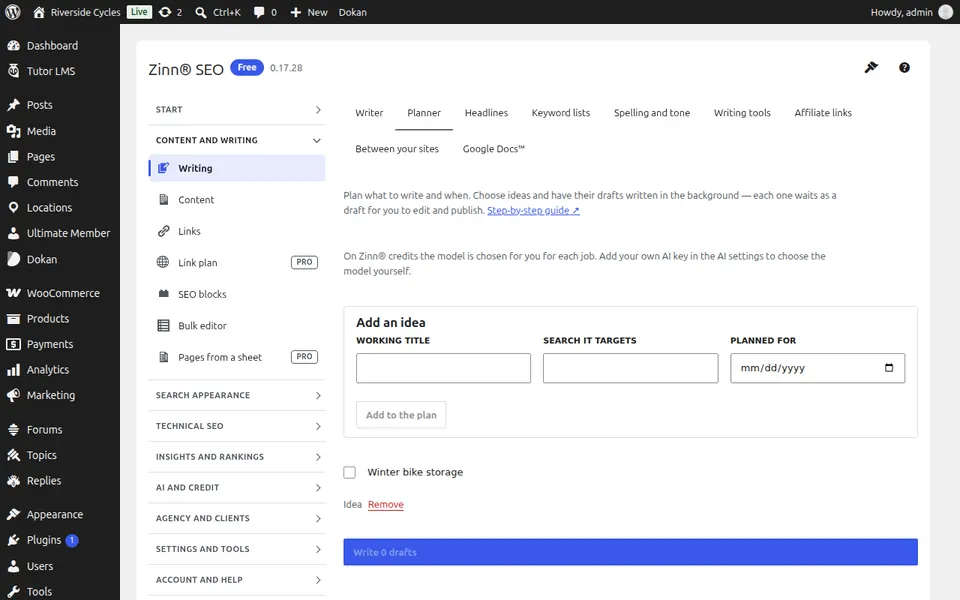Open the Step-by-step guide link

coord(533,210)
